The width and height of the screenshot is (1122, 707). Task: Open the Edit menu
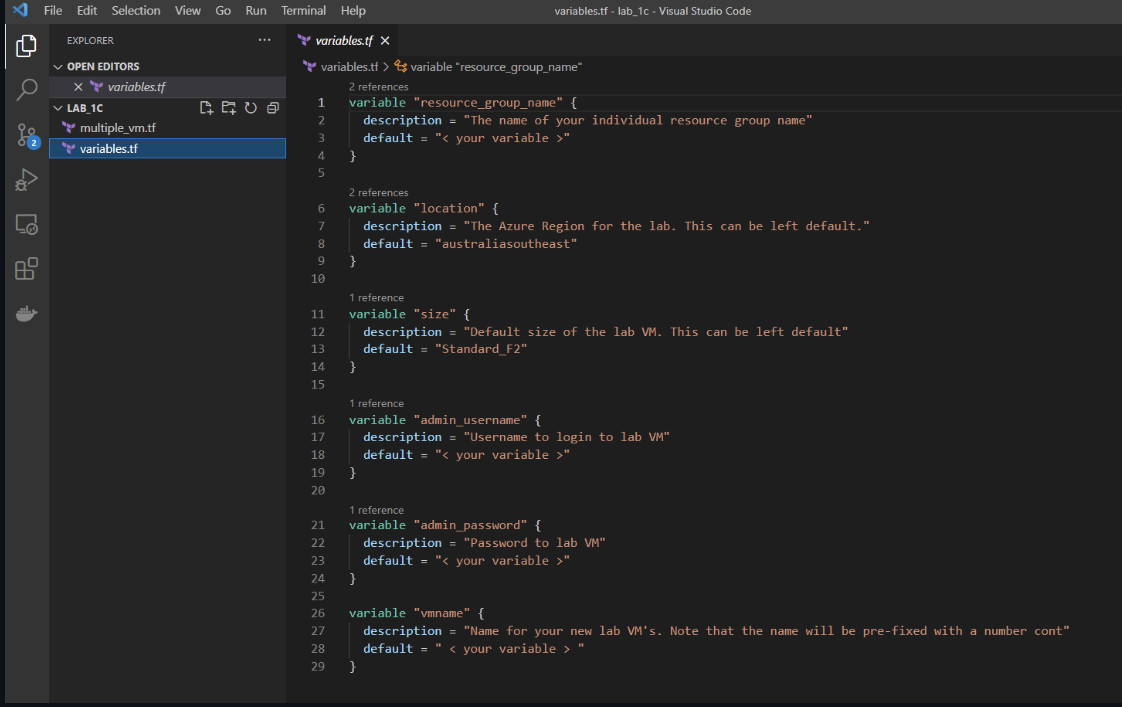pos(87,11)
